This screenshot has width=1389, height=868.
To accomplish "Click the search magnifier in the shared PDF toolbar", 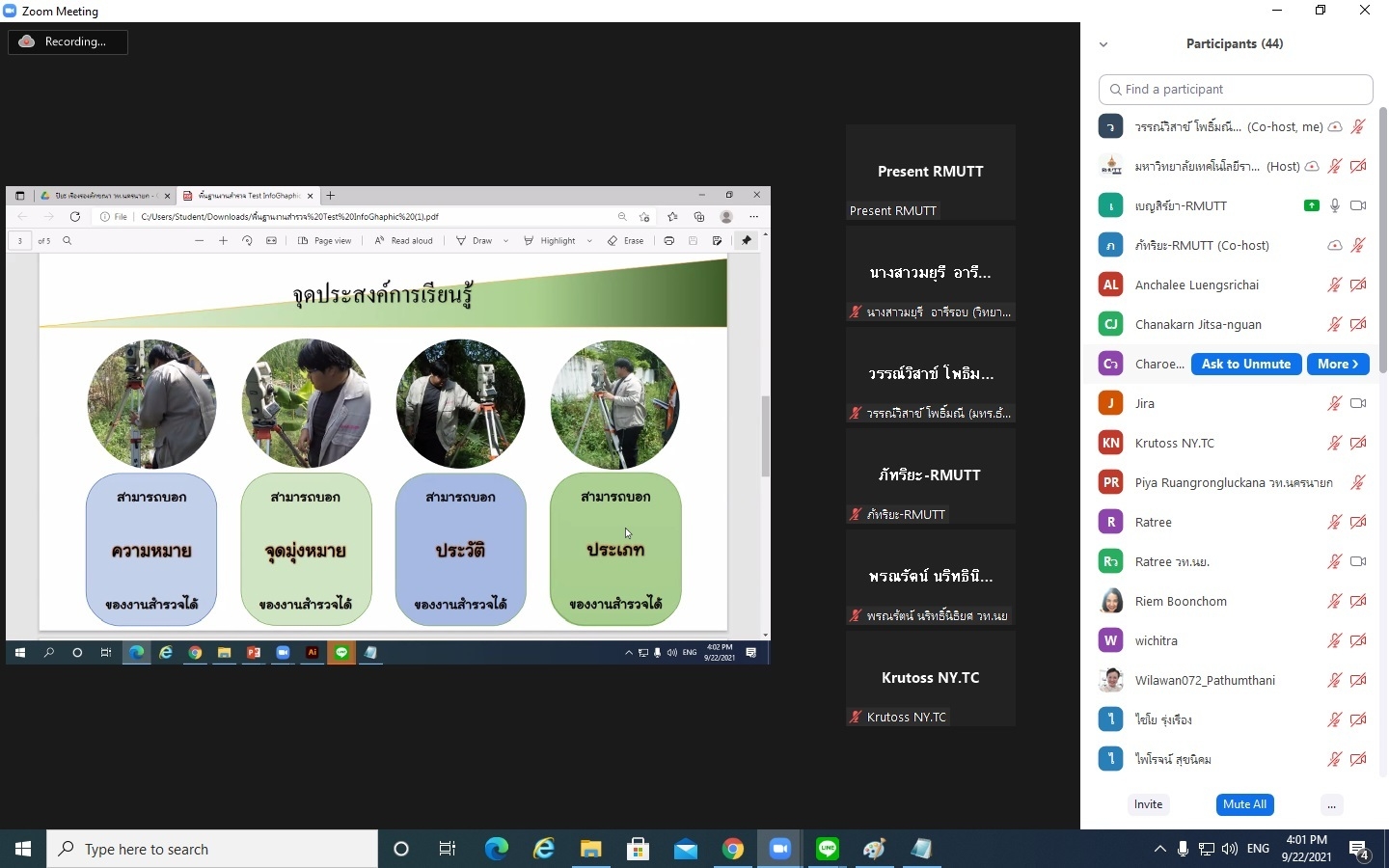I will tap(67, 241).
